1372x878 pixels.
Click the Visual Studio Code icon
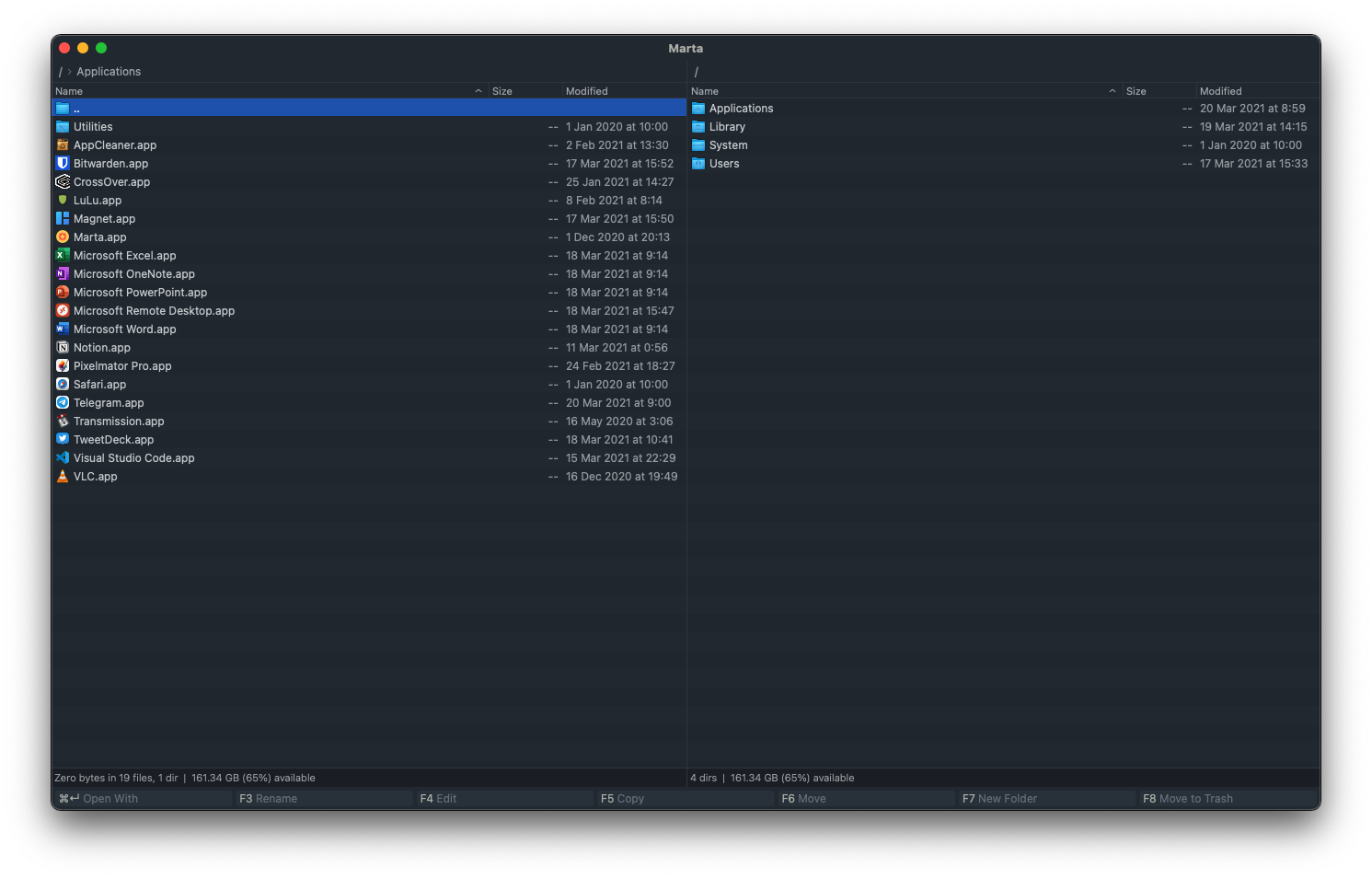click(x=63, y=458)
